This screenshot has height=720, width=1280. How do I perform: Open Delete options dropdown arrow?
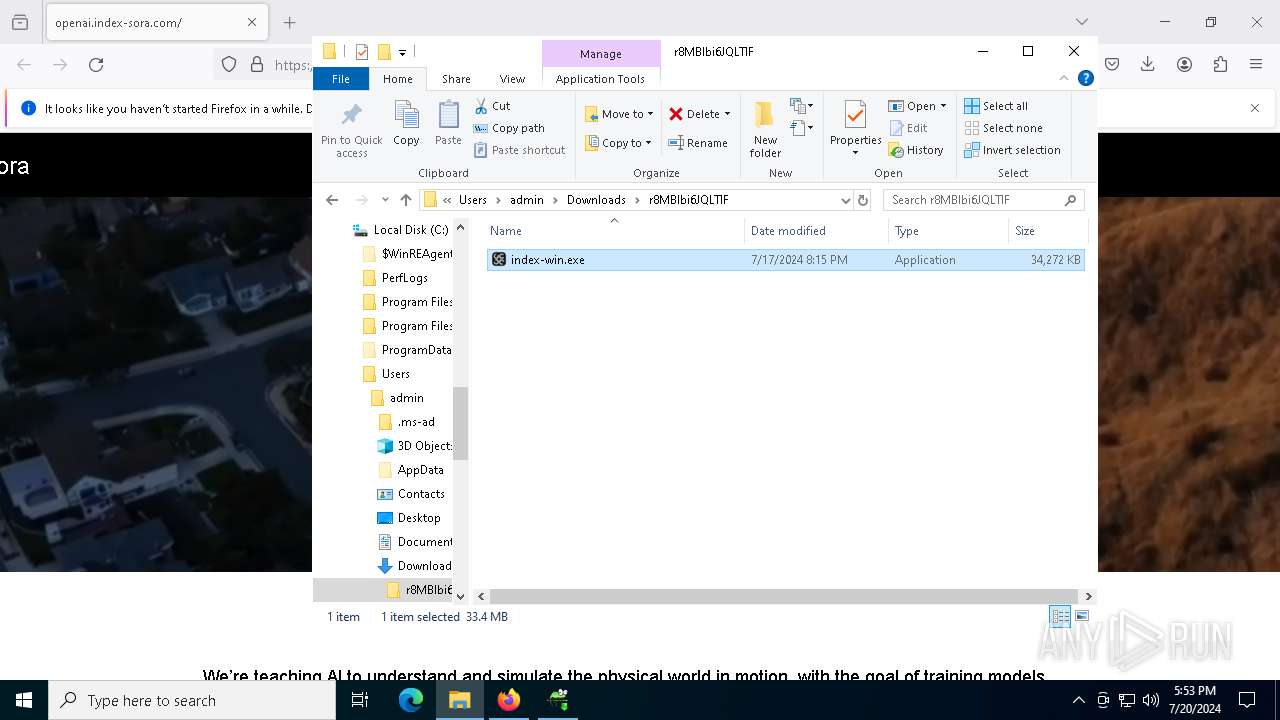pyautogui.click(x=727, y=114)
